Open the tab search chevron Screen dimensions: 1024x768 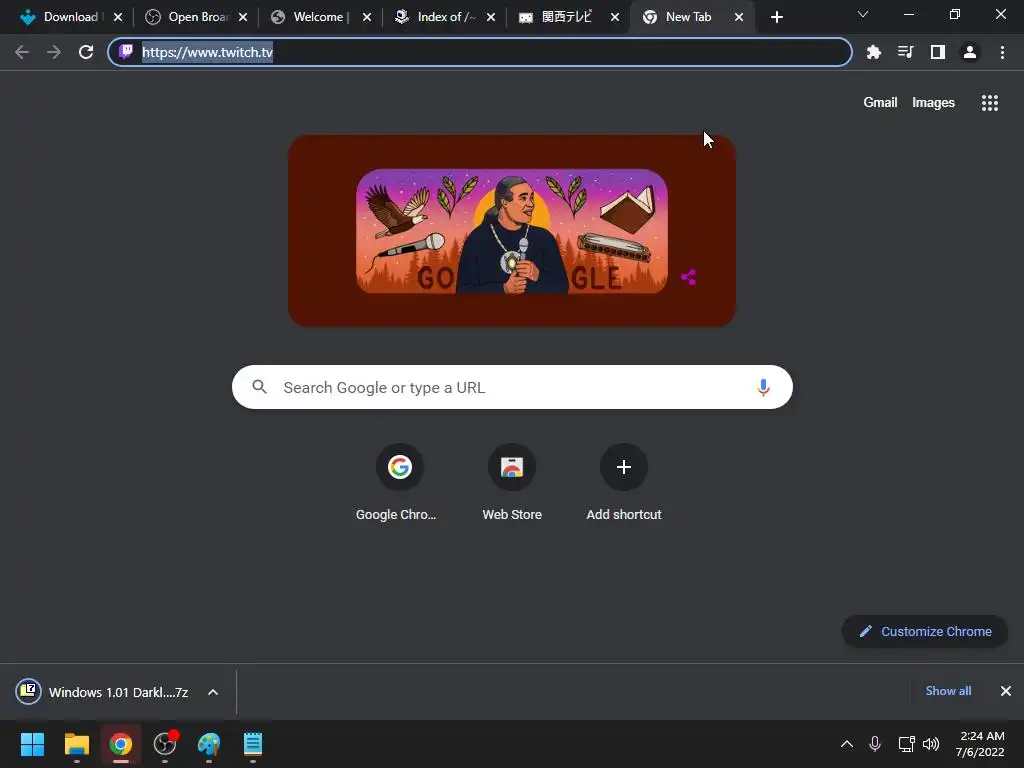click(863, 14)
